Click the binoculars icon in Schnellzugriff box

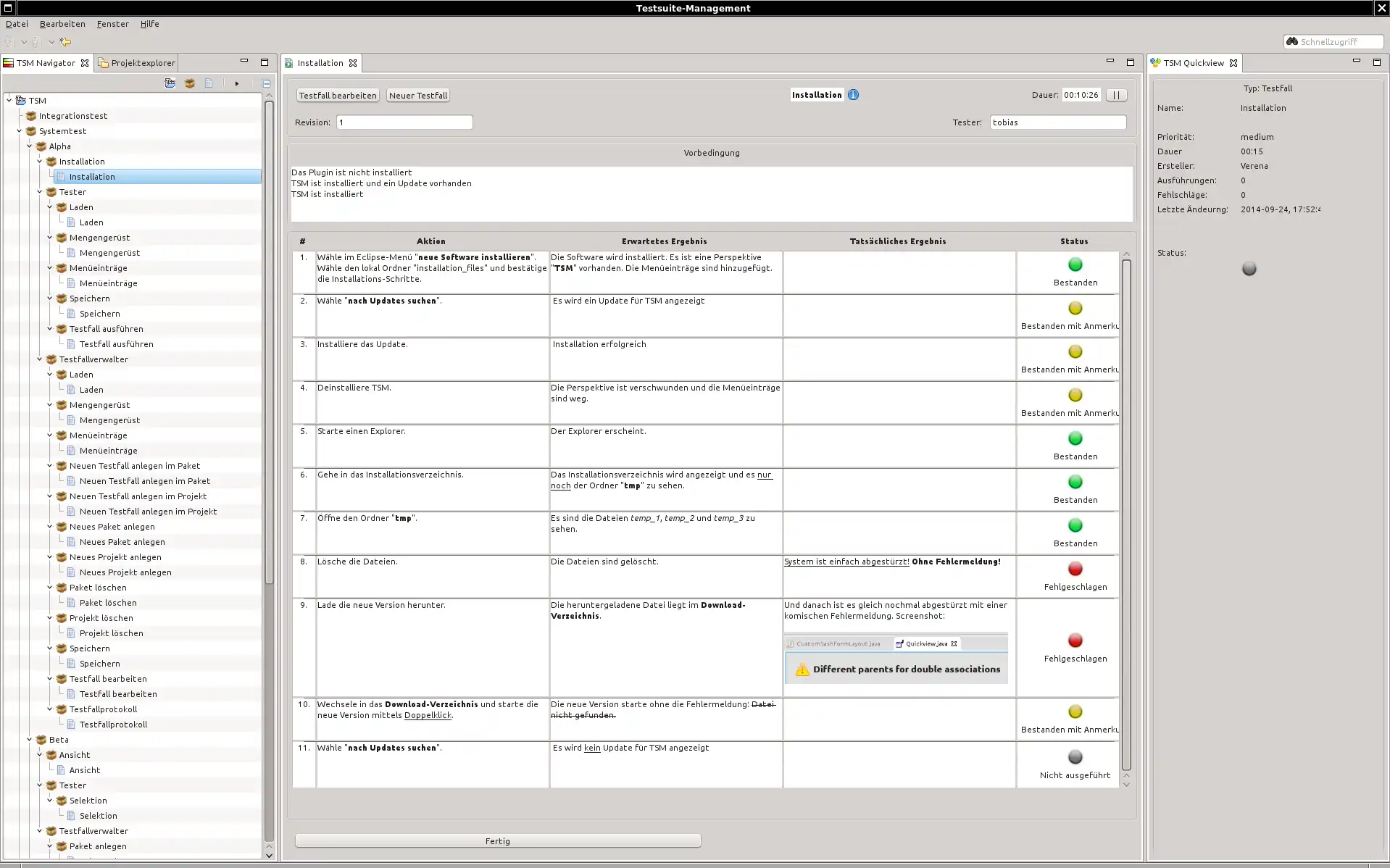pos(1292,41)
